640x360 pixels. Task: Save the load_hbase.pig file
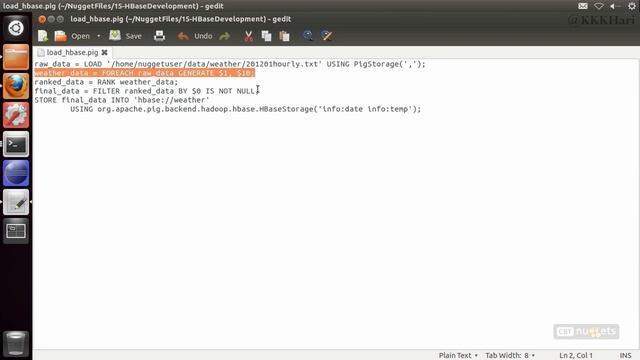point(125,36)
